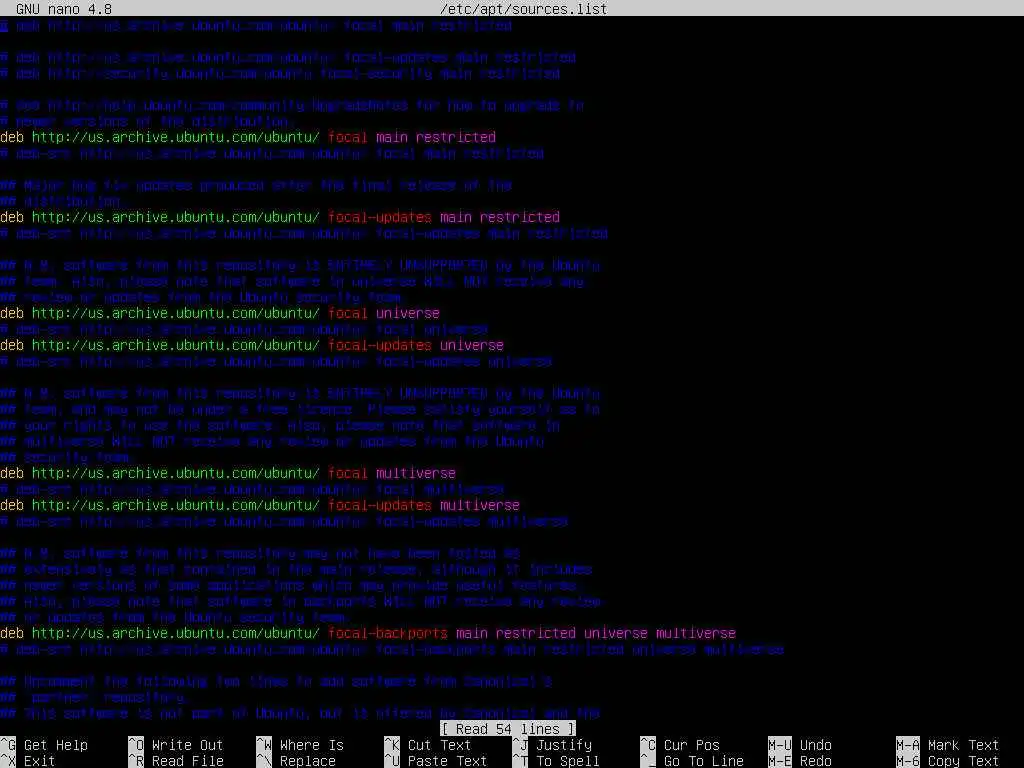Click the word "focal-backports" in the deb line
Viewport: 1024px width, 768px height.
[387, 633]
